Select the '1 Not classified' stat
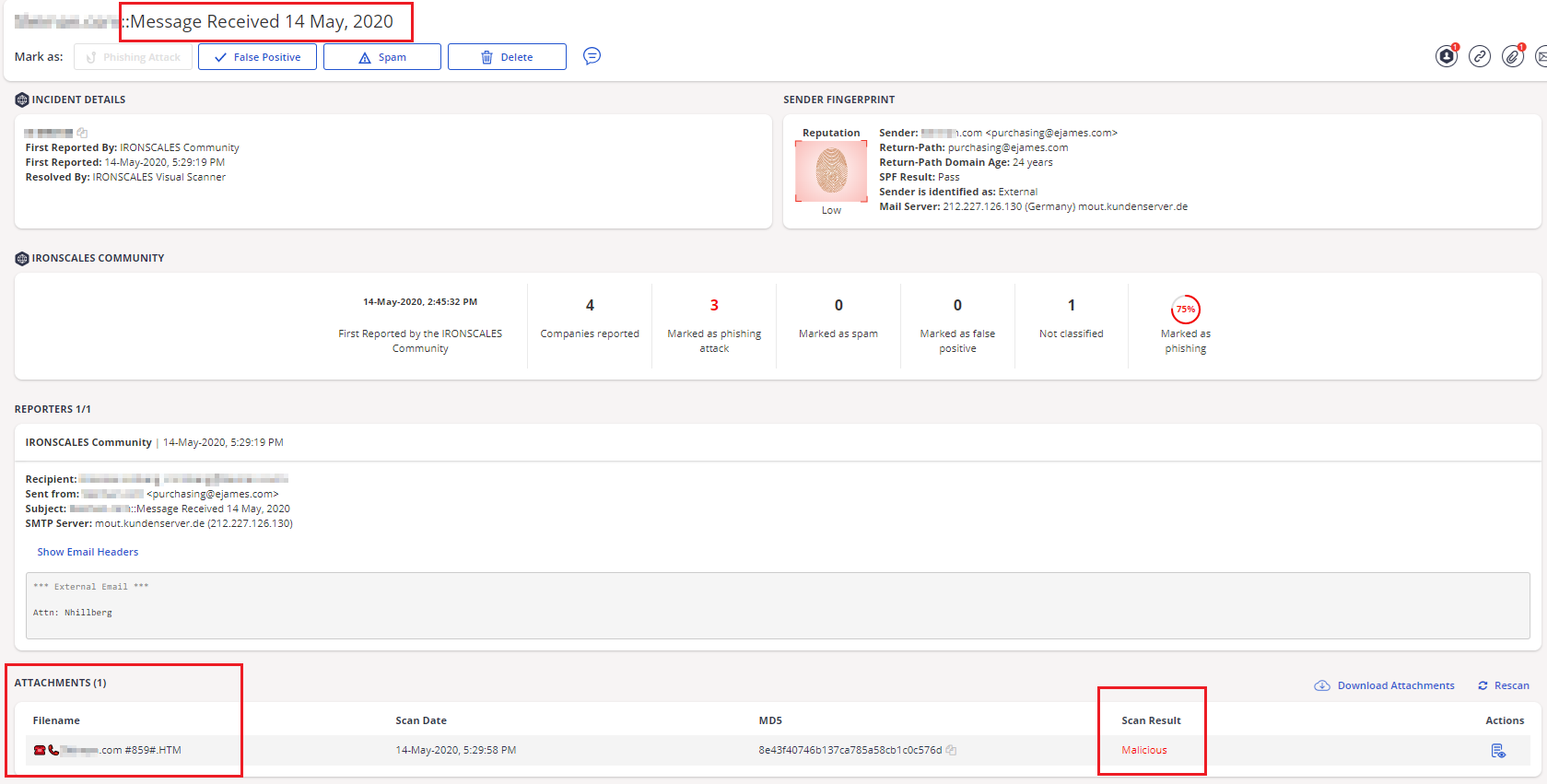The height and width of the screenshot is (784, 1547). [x=1072, y=319]
